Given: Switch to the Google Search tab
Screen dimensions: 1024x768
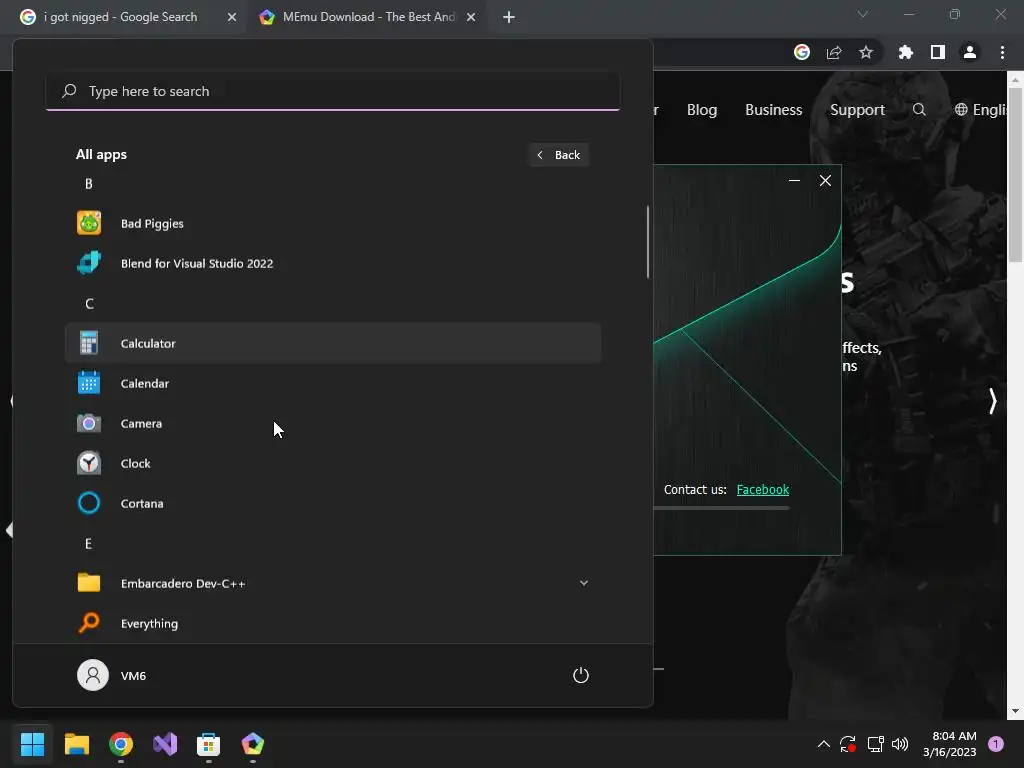Looking at the screenshot, I should pyautogui.click(x=121, y=17).
